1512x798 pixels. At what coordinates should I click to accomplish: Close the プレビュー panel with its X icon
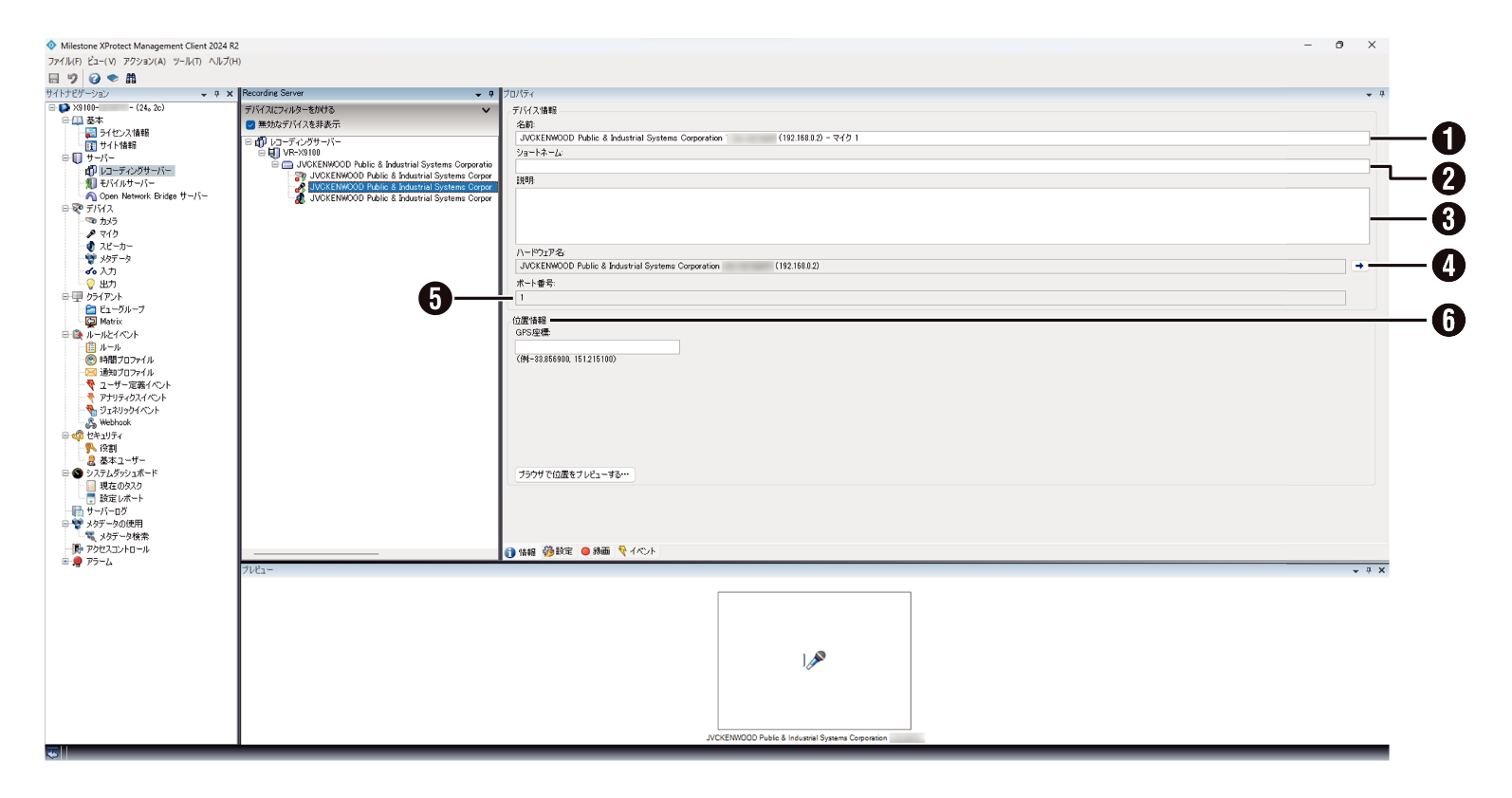(1381, 570)
